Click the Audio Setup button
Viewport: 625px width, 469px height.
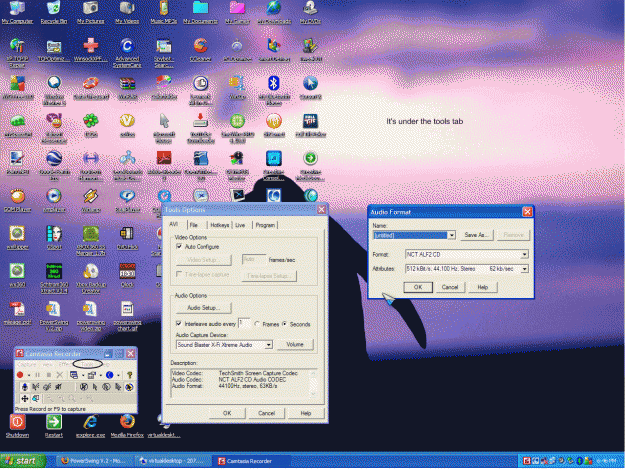(x=204, y=308)
